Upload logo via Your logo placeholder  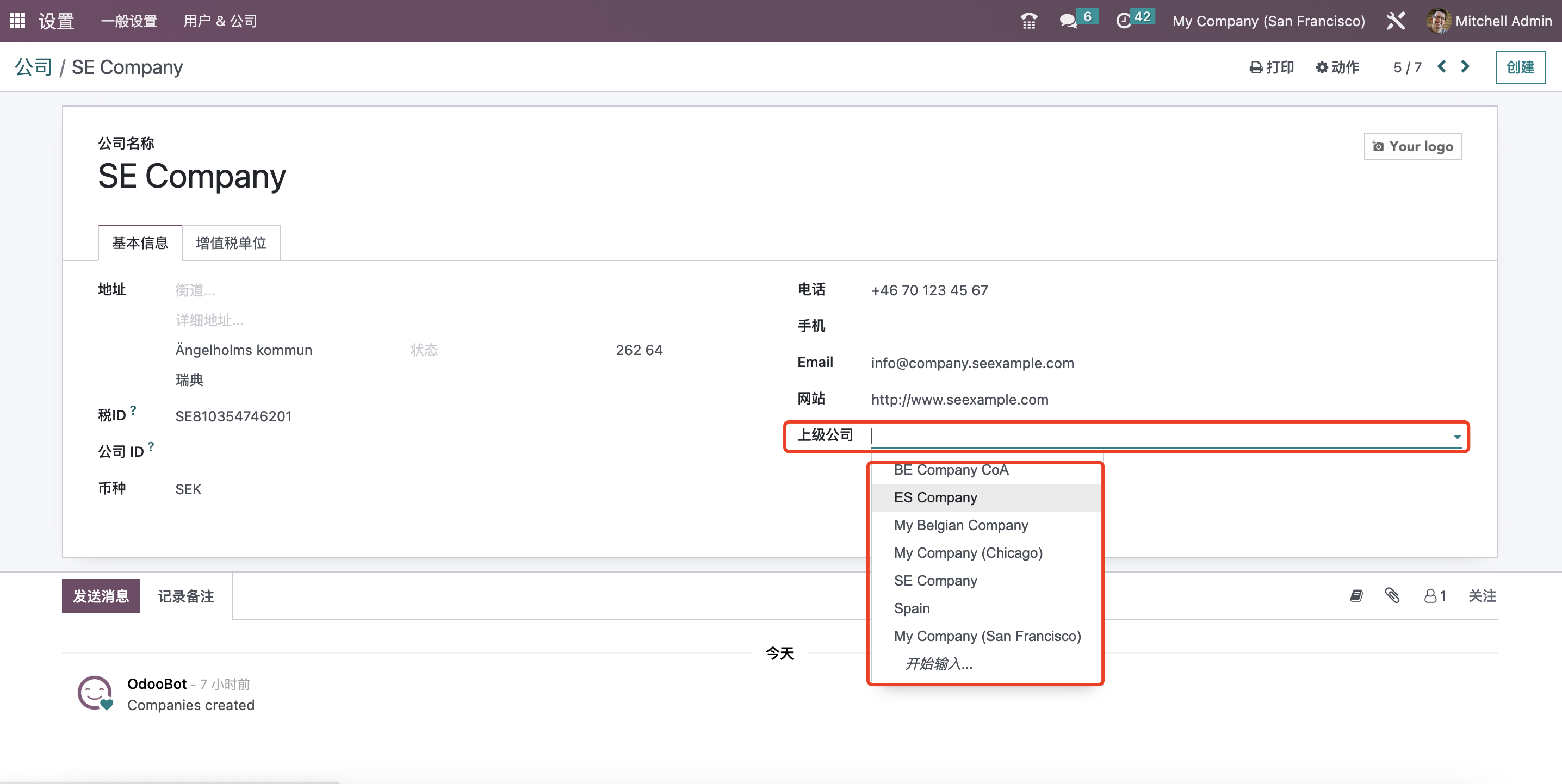point(1412,147)
